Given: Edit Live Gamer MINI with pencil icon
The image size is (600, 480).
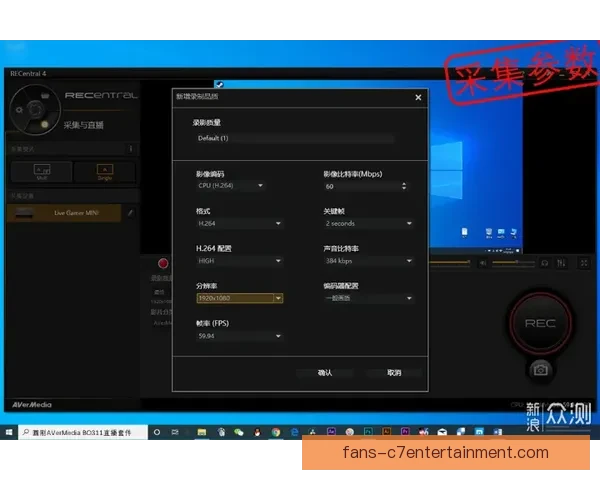Looking at the screenshot, I should 130,213.
